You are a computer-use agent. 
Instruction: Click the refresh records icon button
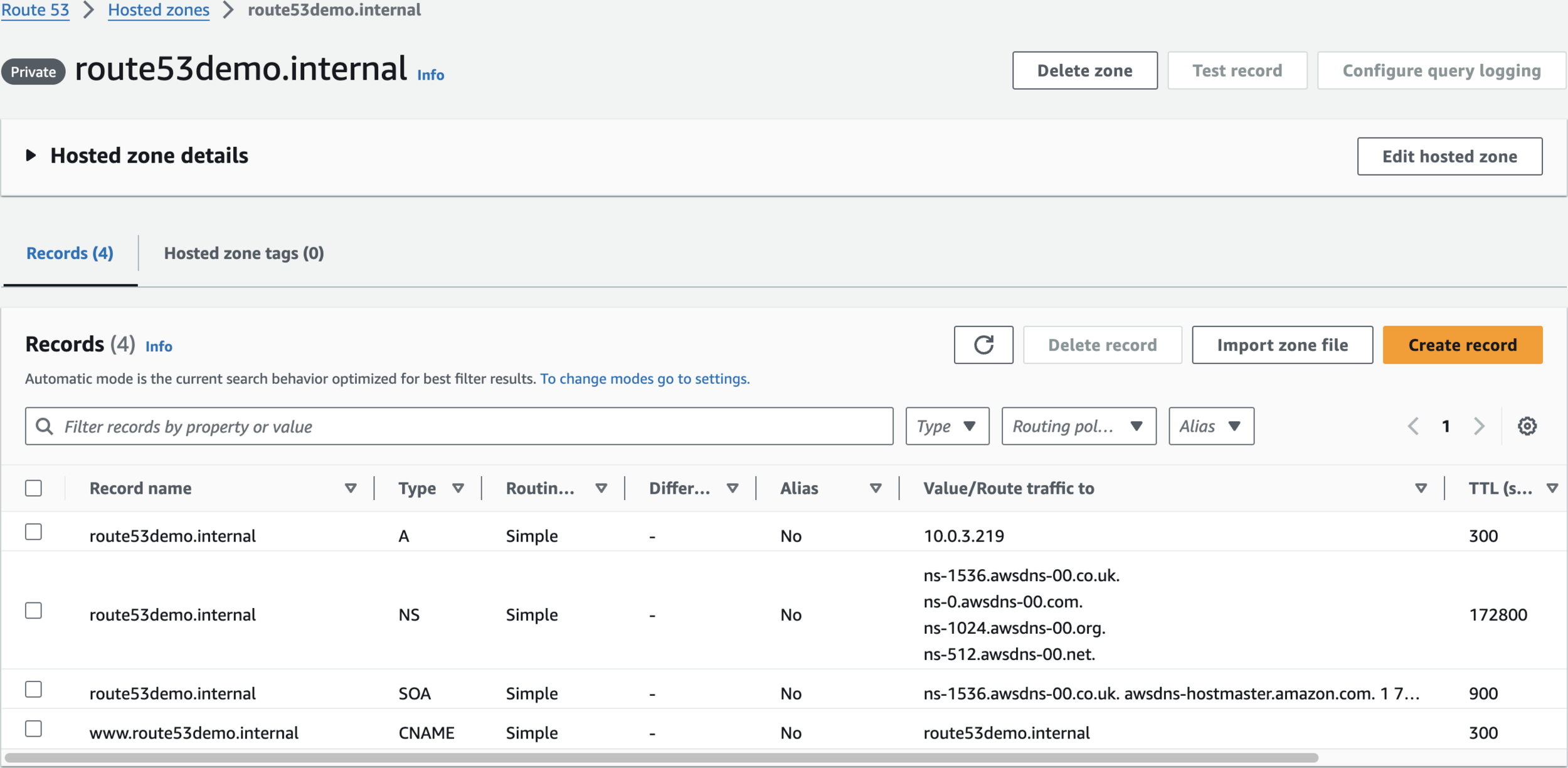(x=983, y=344)
